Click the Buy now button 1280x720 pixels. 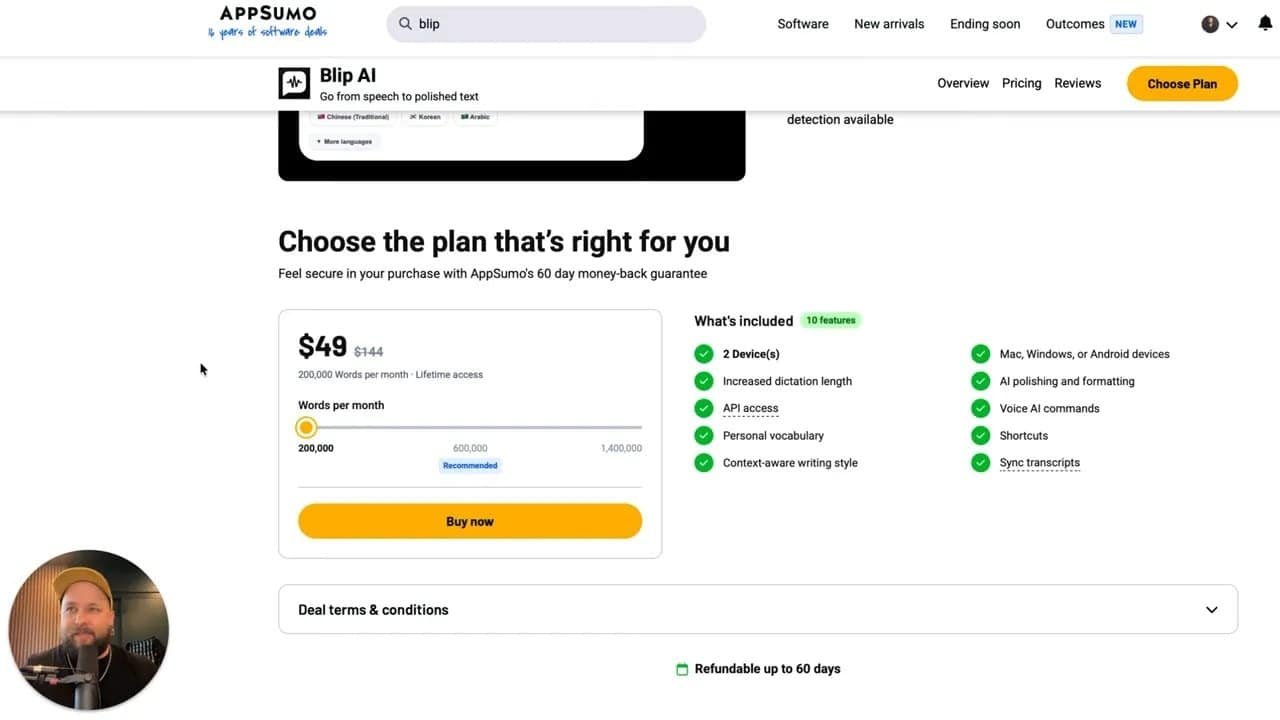coord(470,521)
